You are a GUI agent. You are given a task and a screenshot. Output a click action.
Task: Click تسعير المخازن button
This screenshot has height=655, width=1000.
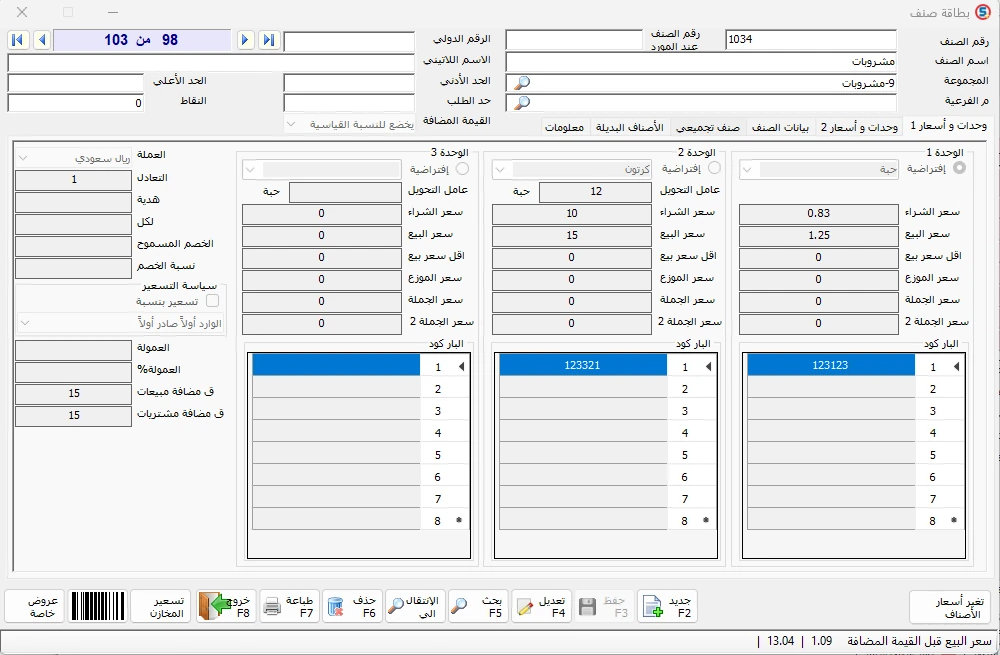161,606
